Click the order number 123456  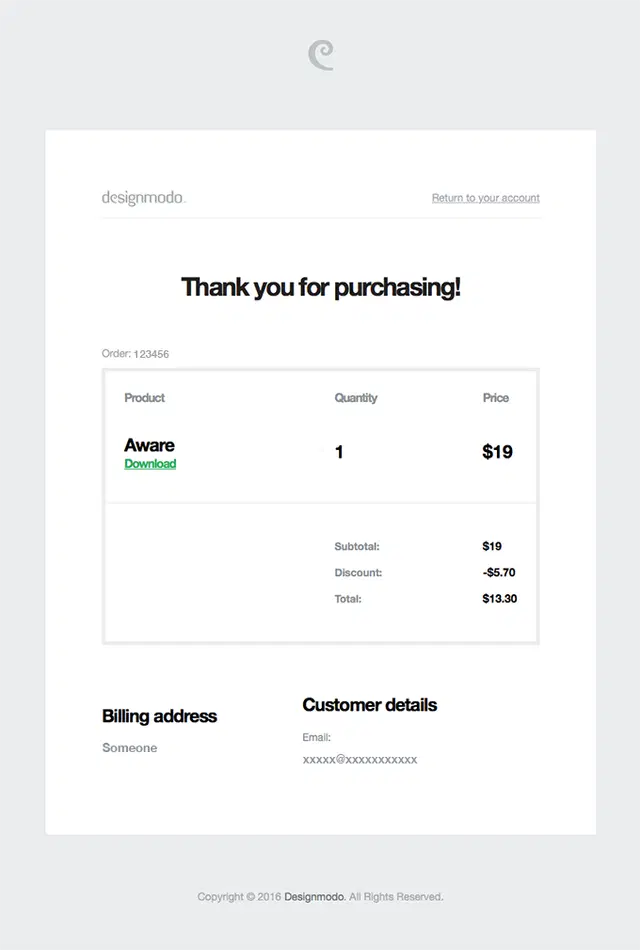[x=152, y=354]
